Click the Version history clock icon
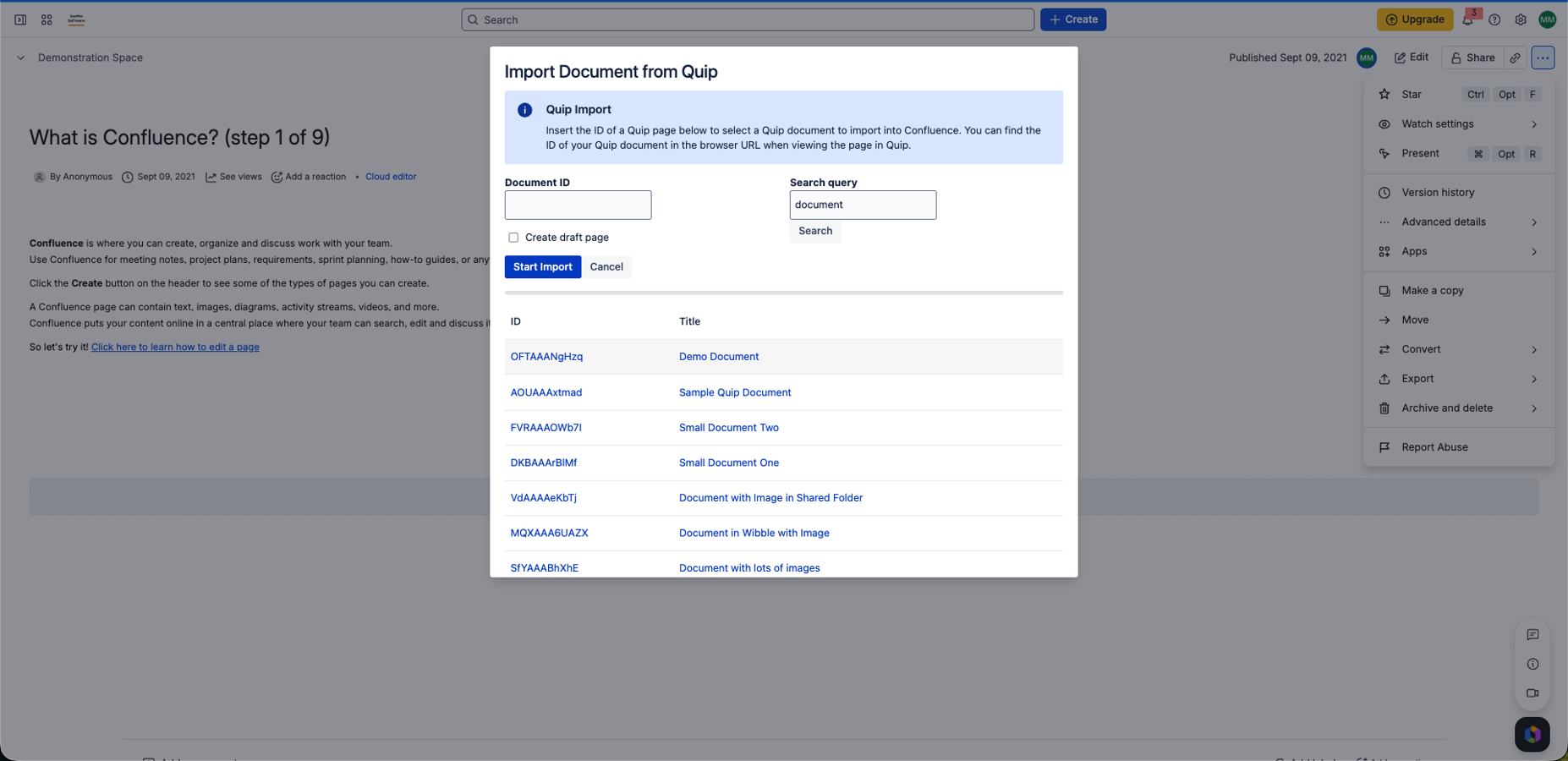 click(x=1384, y=193)
